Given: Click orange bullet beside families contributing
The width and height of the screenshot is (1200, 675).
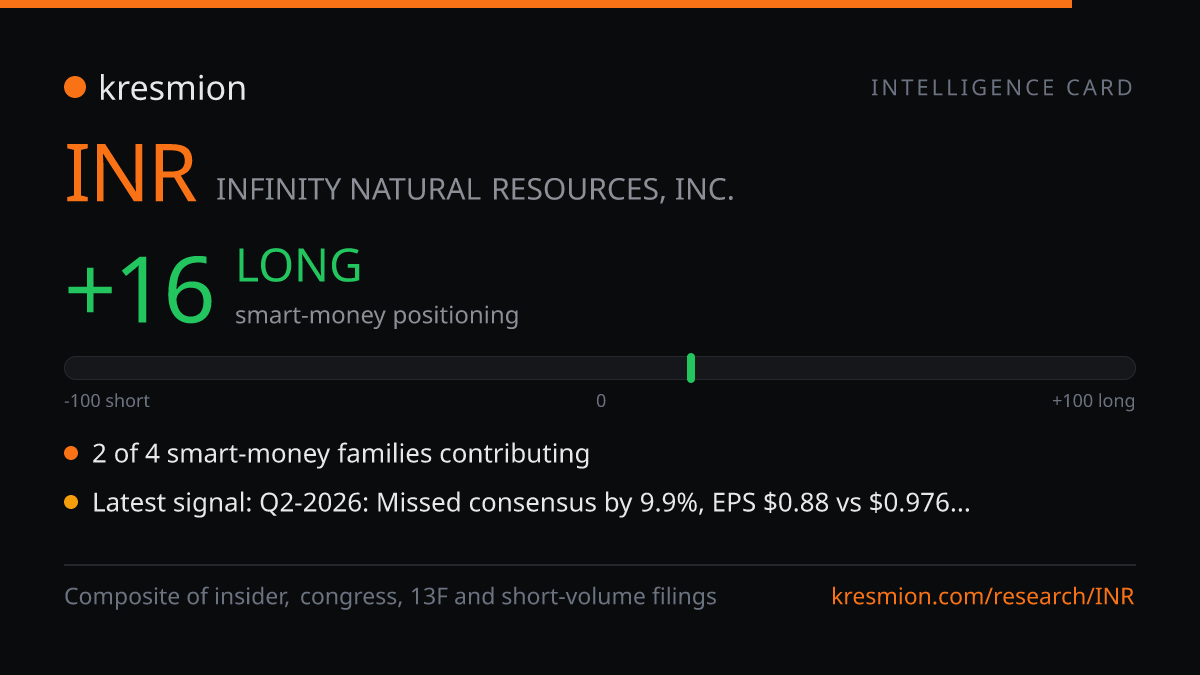Looking at the screenshot, I should tap(71, 454).
